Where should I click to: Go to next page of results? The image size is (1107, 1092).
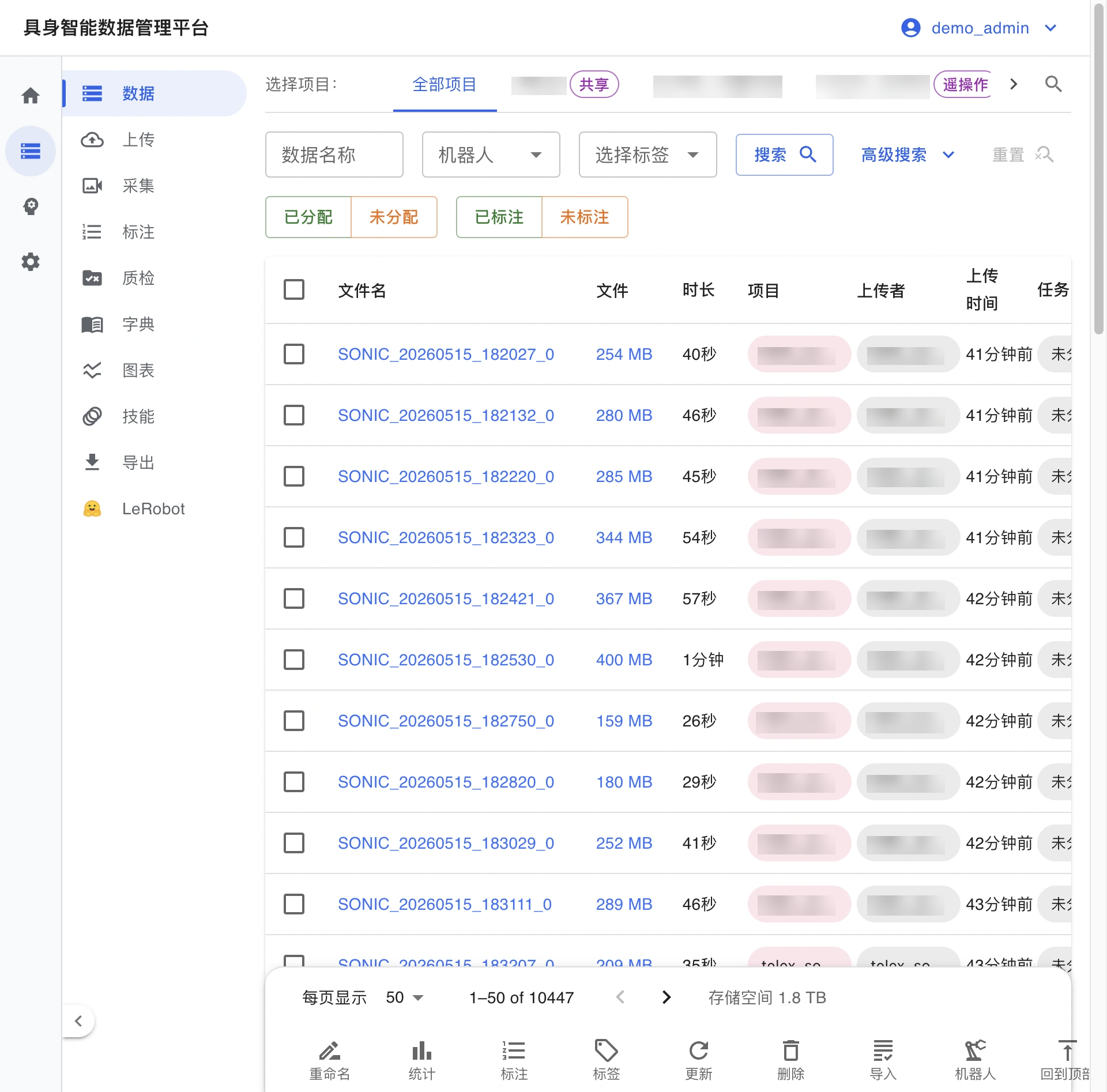coord(667,997)
